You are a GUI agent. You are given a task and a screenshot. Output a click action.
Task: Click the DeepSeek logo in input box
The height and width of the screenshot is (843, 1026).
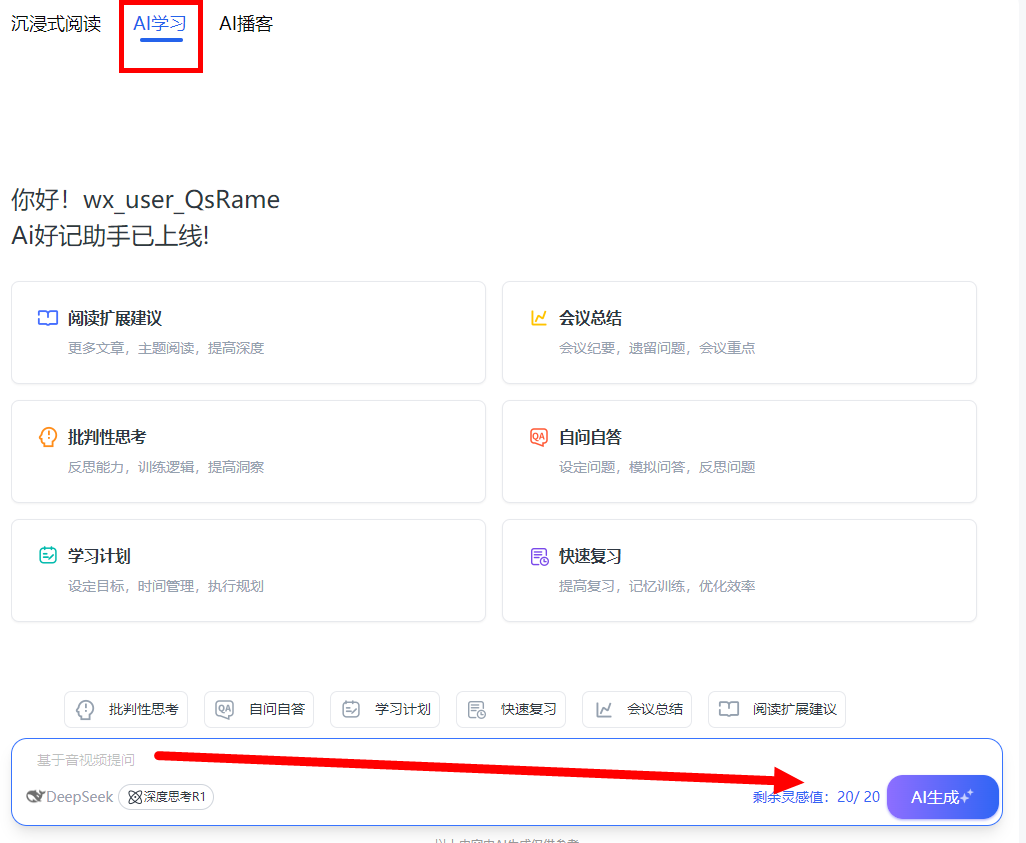[x=70, y=797]
